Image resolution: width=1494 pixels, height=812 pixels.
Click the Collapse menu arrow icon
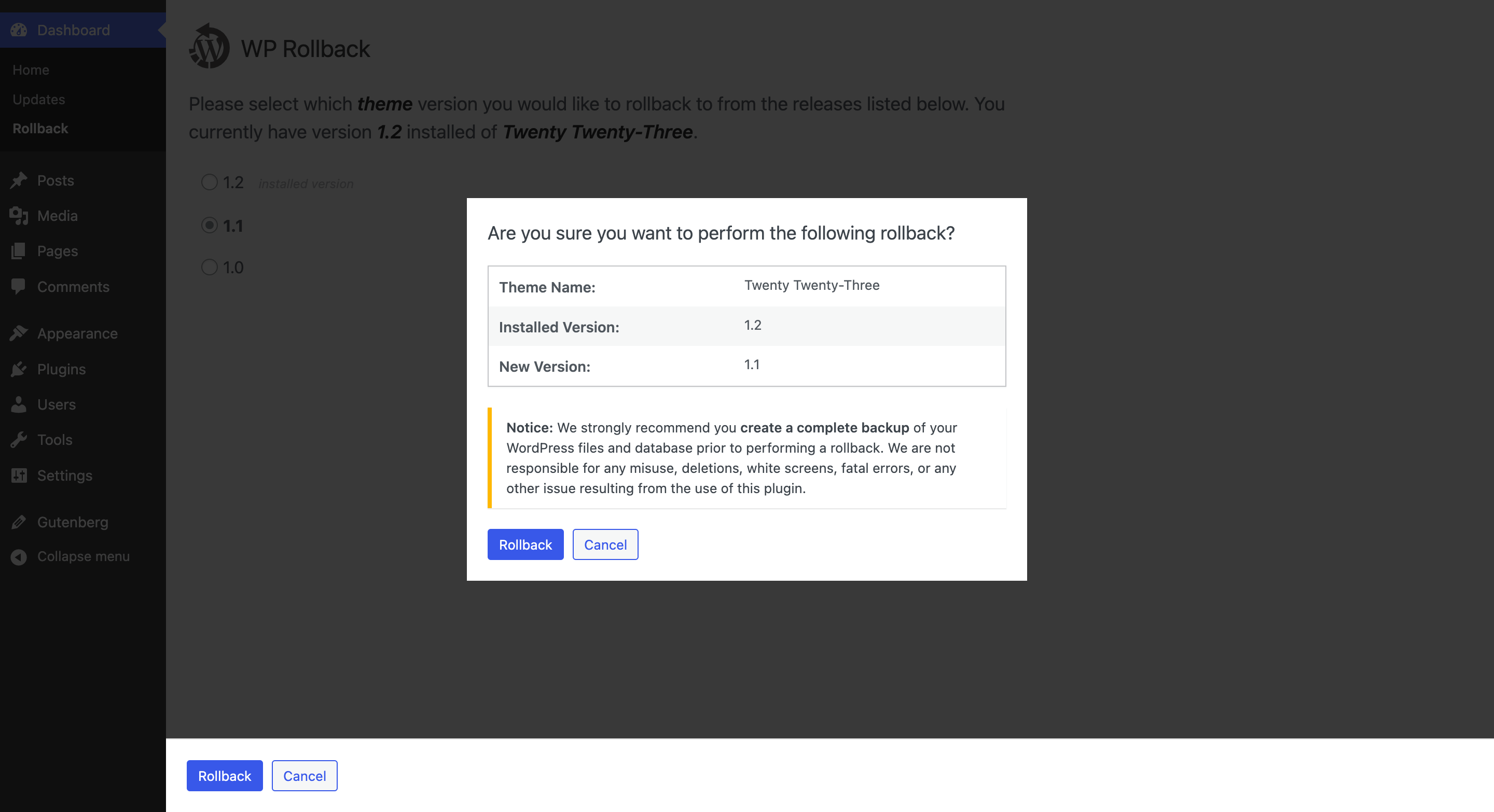19,556
